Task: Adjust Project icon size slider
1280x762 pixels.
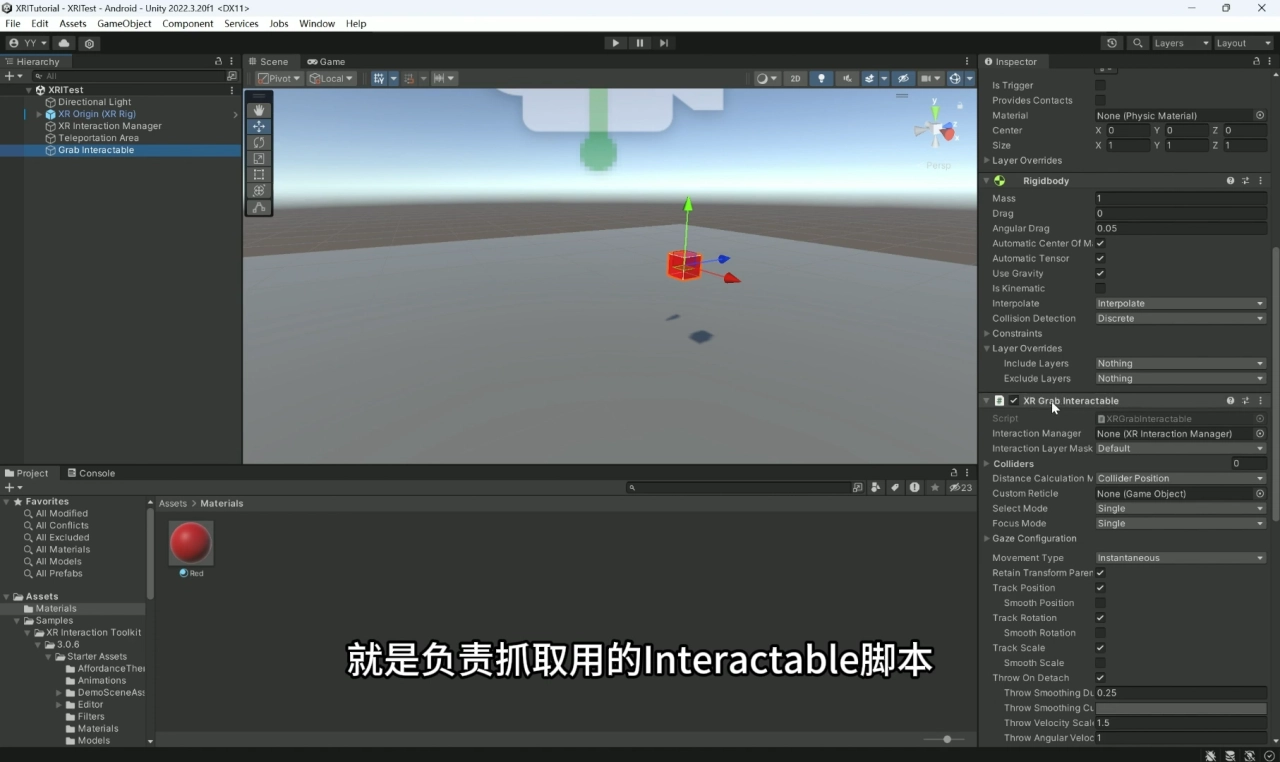Action: (946, 739)
